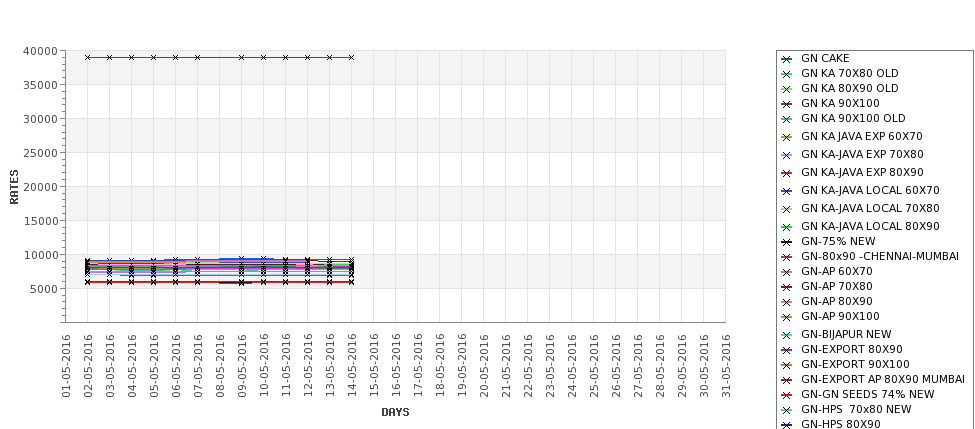Screen dimensions: 975x429
Task: Click the green marker beside GN KA 90X100
Action: click(787, 104)
